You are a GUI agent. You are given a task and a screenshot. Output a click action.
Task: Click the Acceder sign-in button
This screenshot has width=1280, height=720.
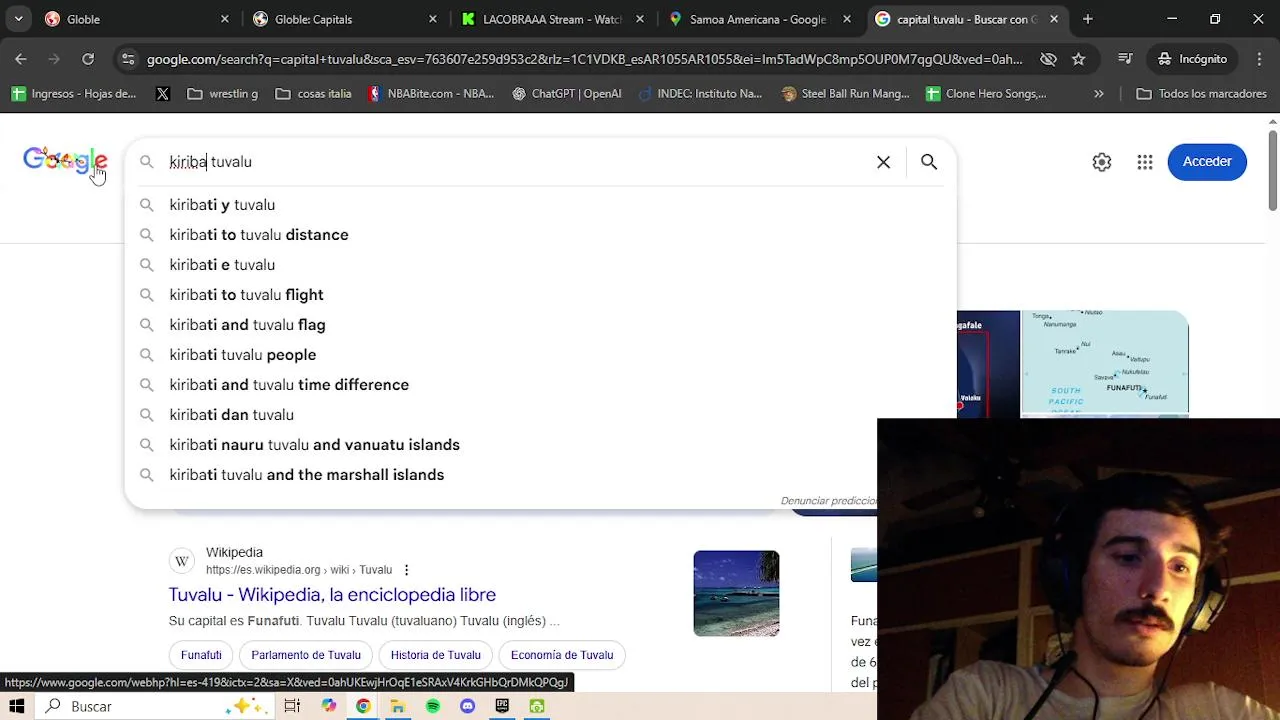(x=1207, y=162)
